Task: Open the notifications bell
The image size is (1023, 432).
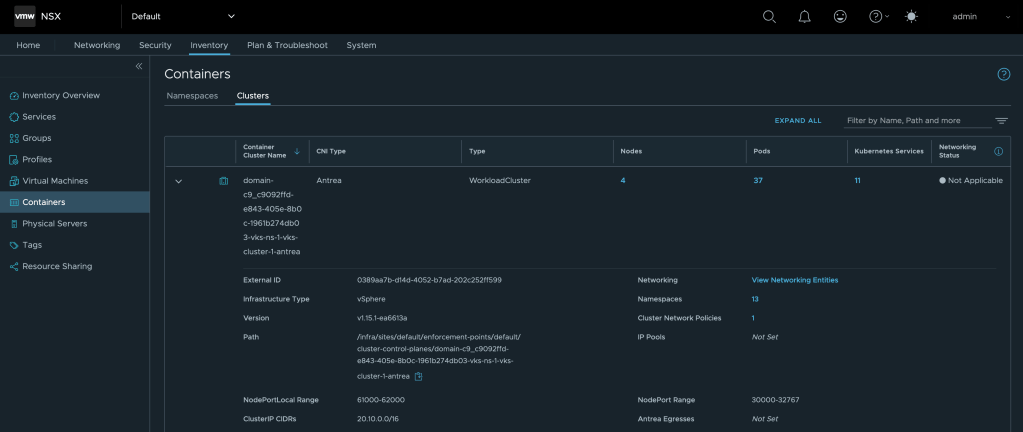Action: click(x=804, y=16)
